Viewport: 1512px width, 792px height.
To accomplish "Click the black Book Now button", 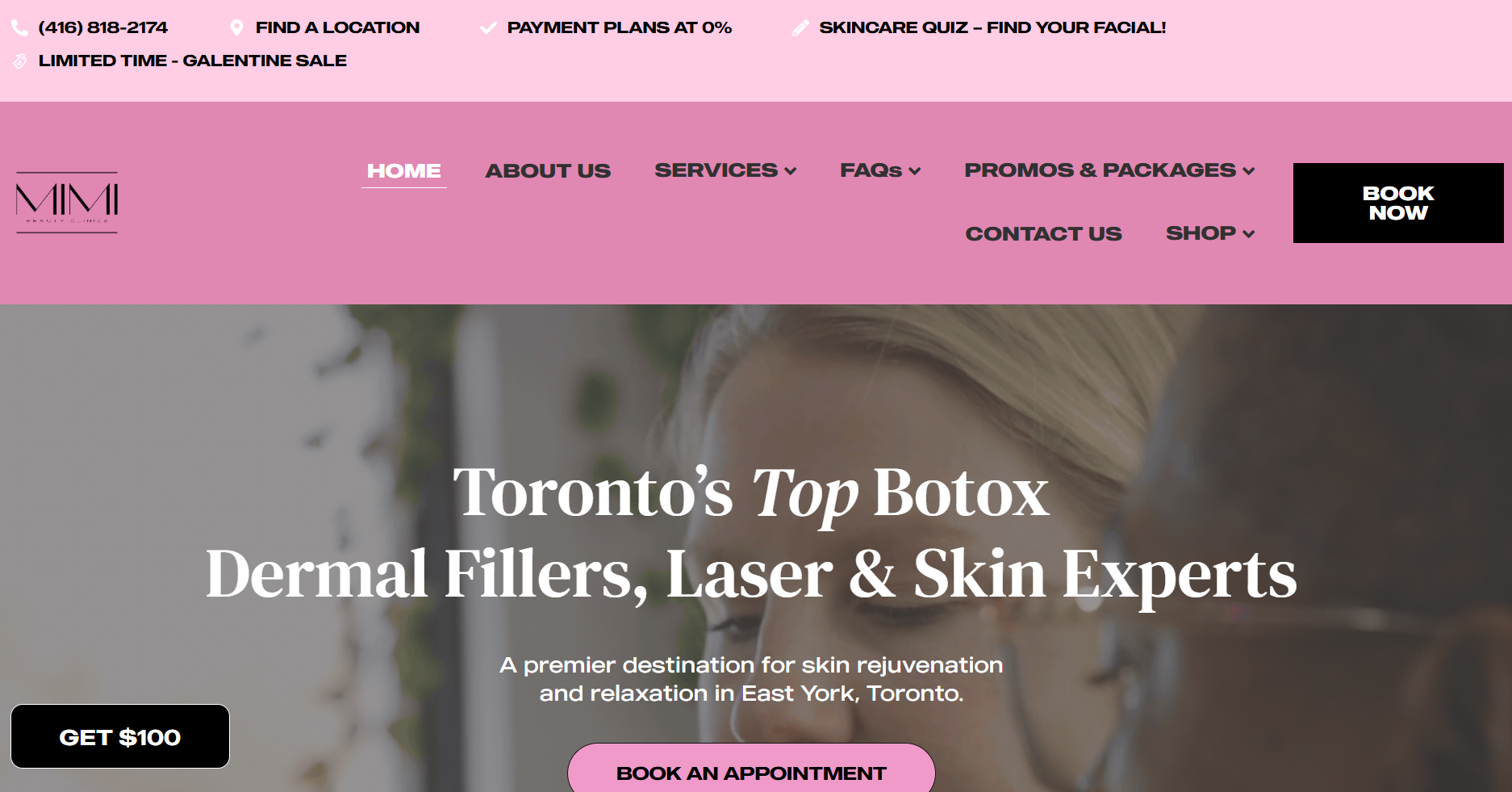I will [x=1398, y=203].
